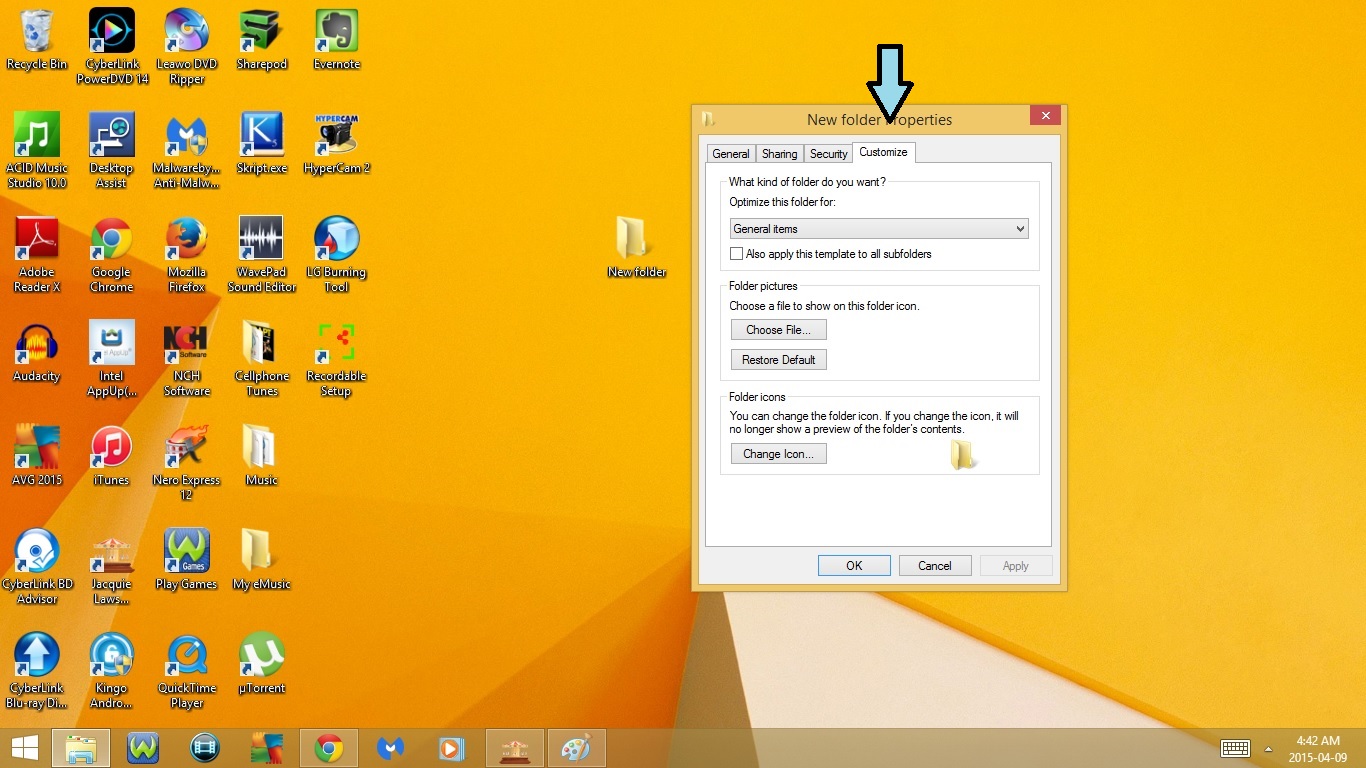Open the touch keyboard tray icon
1366x768 pixels.
[1236, 748]
